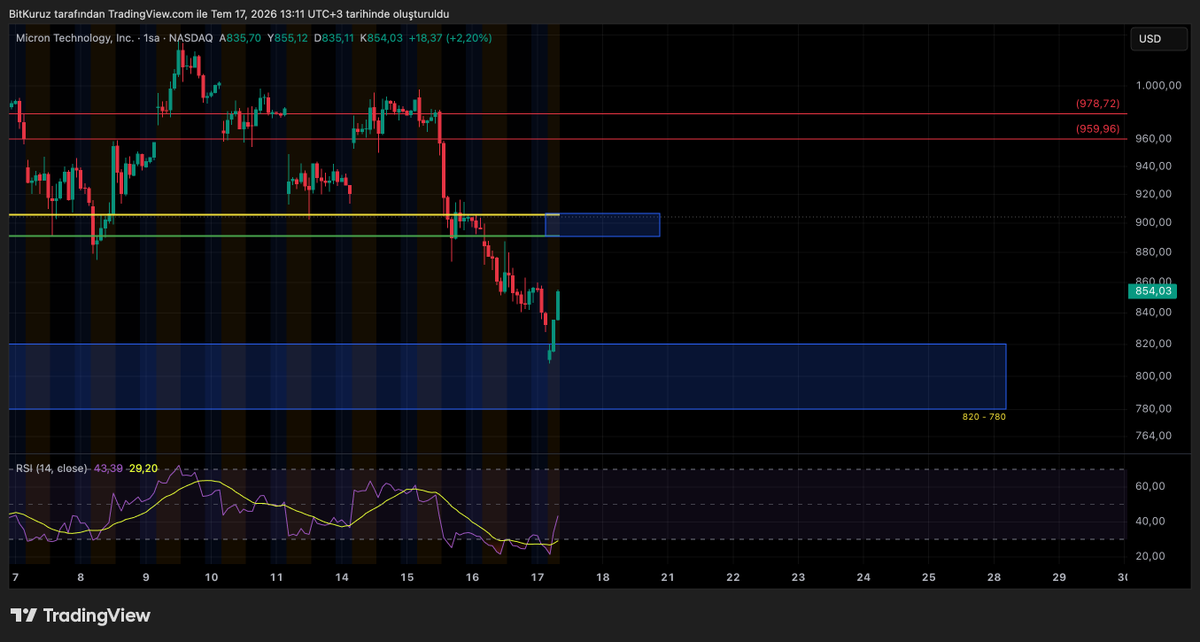Click the 940,00 price axis label
This screenshot has width=1200, height=642.
tap(1152, 166)
